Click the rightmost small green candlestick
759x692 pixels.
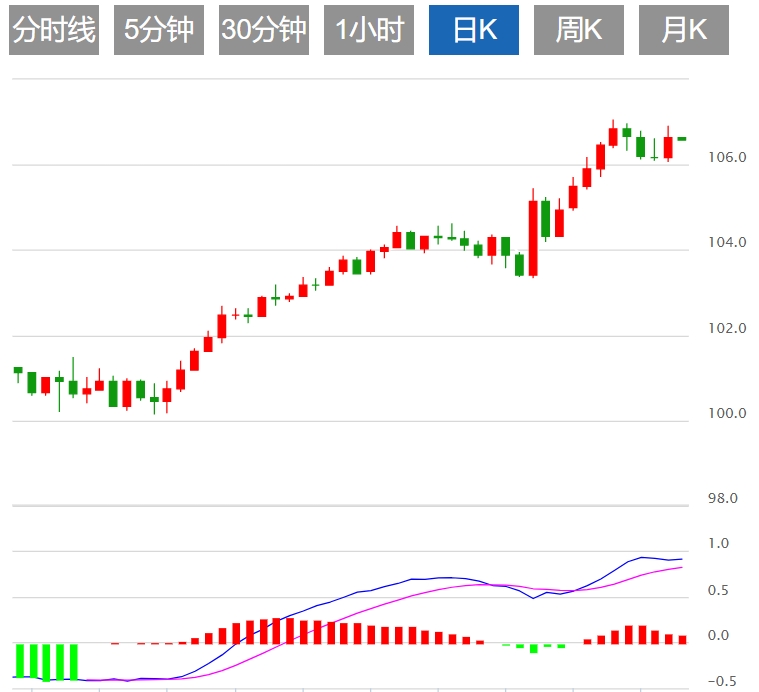click(682, 138)
